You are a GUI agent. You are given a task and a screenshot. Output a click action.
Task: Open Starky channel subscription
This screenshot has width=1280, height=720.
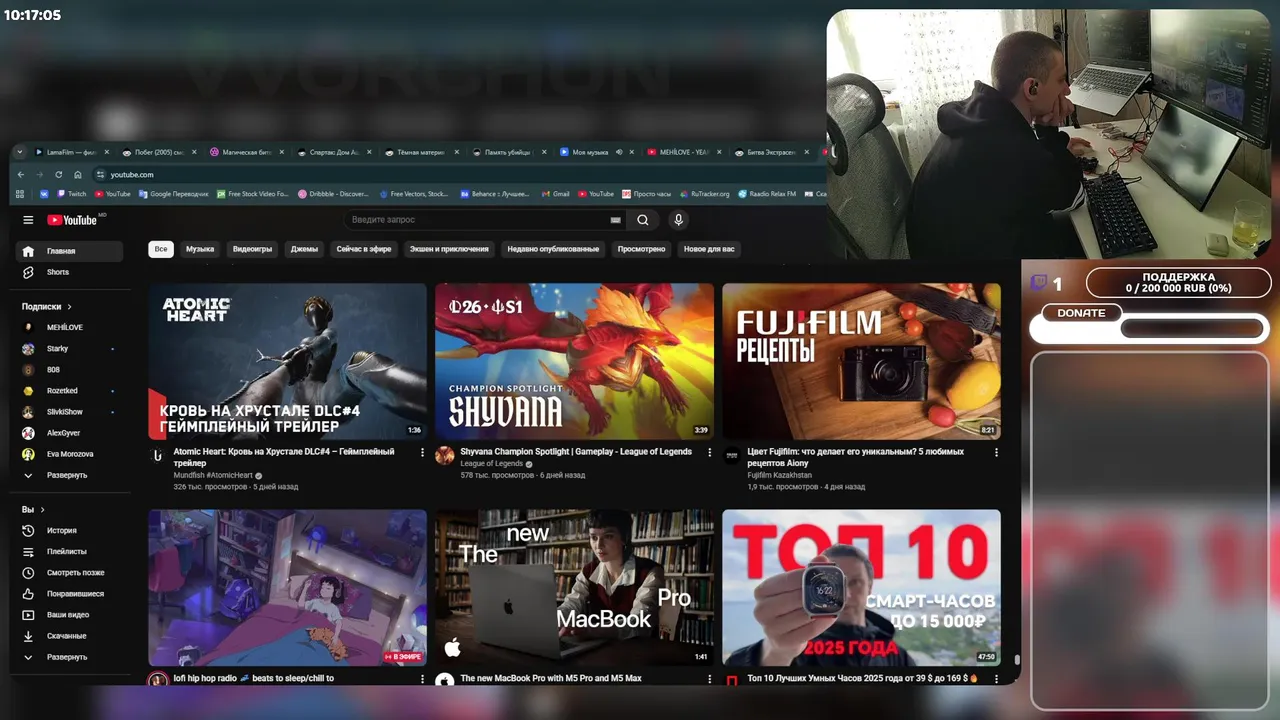[x=70, y=348]
